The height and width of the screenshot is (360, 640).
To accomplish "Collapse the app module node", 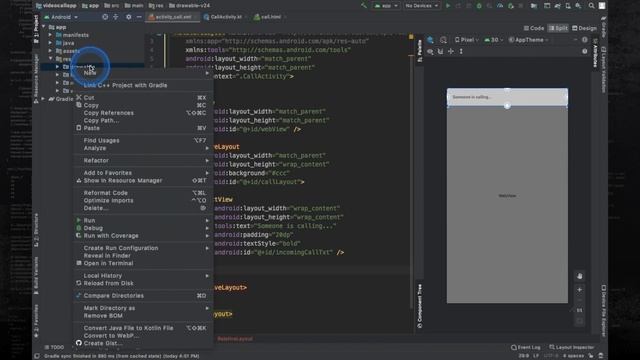I will point(43,27).
